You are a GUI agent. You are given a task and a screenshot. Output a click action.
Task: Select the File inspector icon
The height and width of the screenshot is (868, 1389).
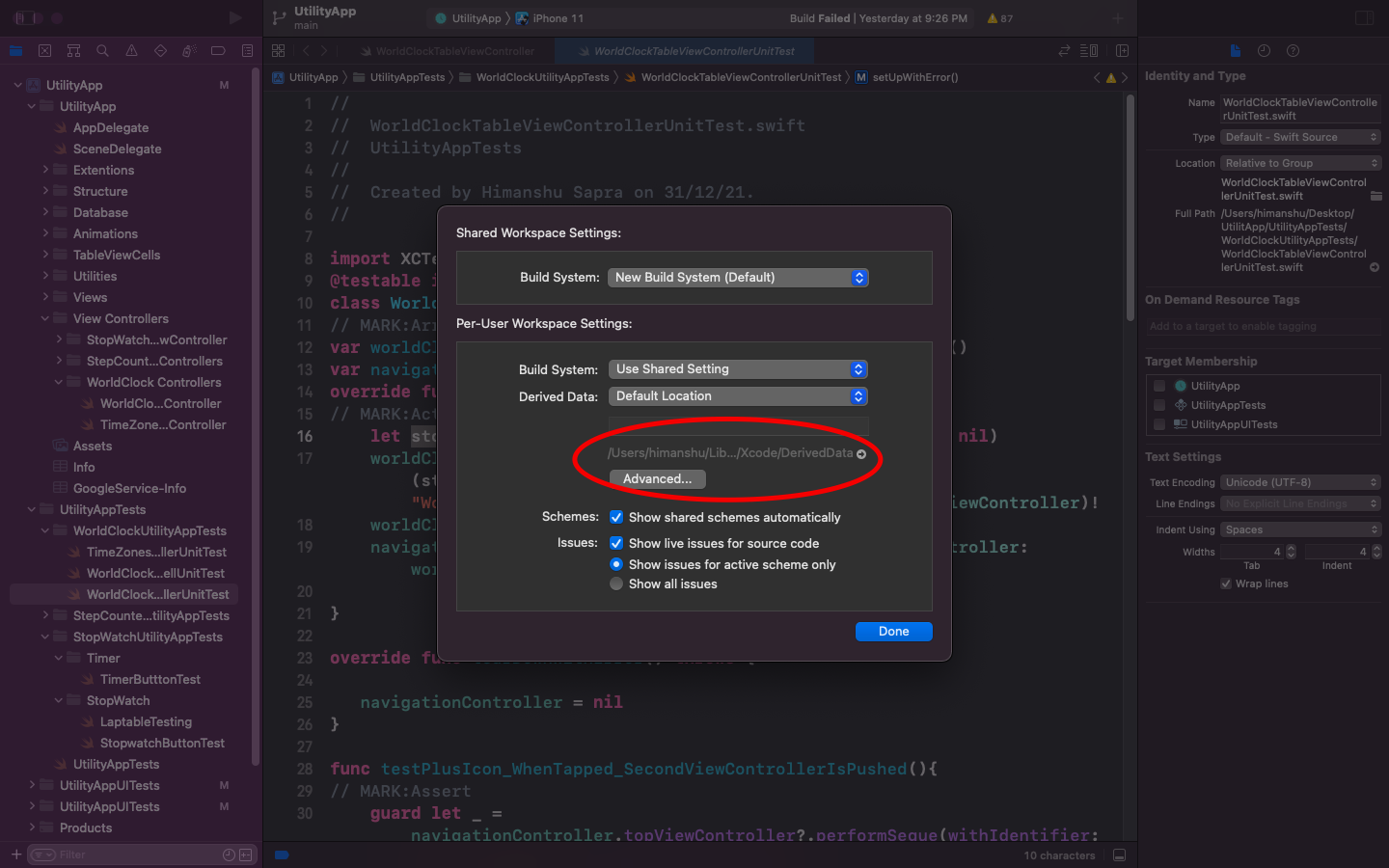pyautogui.click(x=1235, y=51)
